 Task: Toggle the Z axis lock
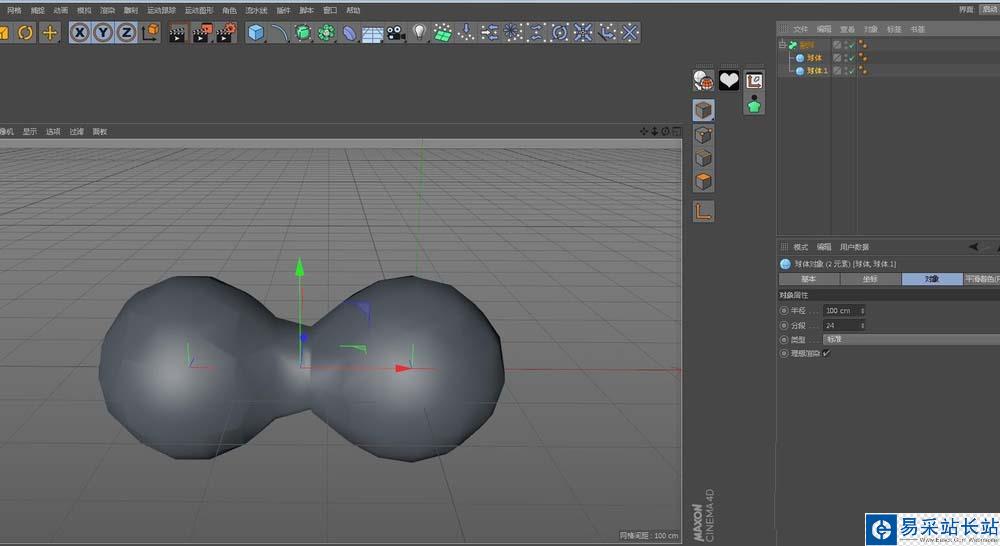tap(126, 32)
